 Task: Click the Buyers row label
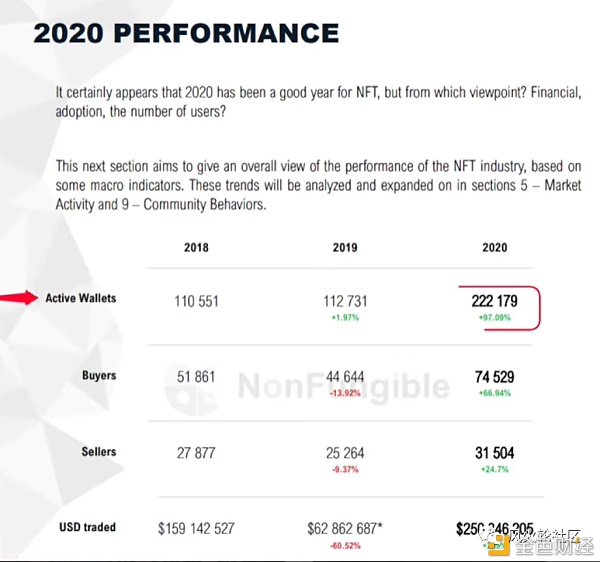[x=99, y=376]
